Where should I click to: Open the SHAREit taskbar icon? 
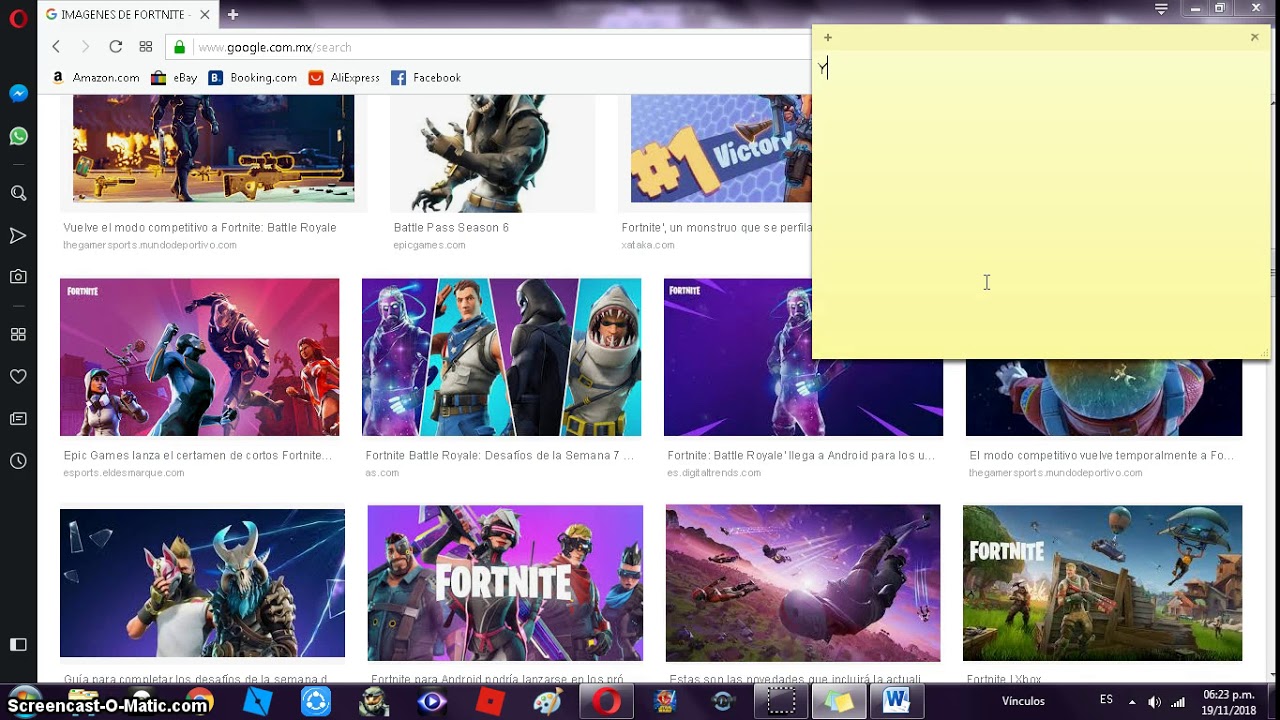[x=316, y=701]
